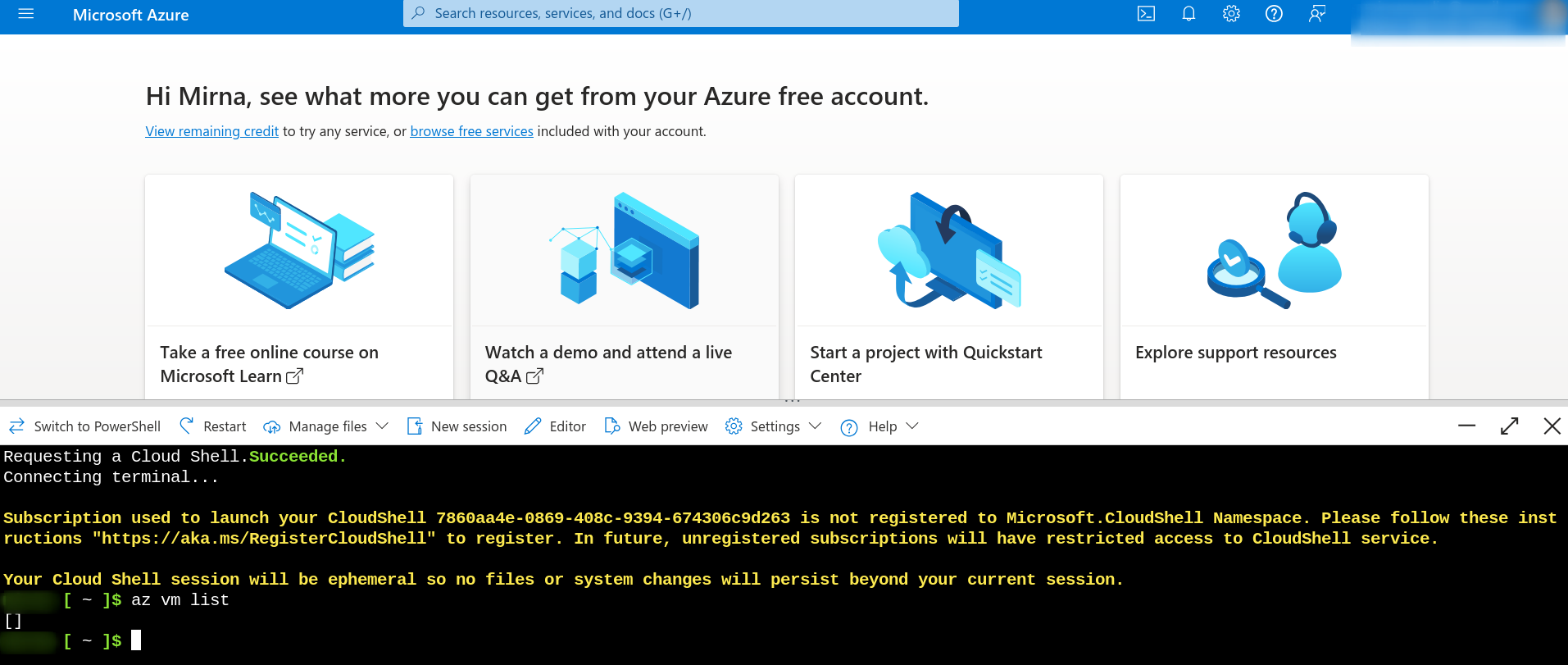This screenshot has width=1568, height=665.
Task: Click the search resources input field
Action: pyautogui.click(x=680, y=14)
